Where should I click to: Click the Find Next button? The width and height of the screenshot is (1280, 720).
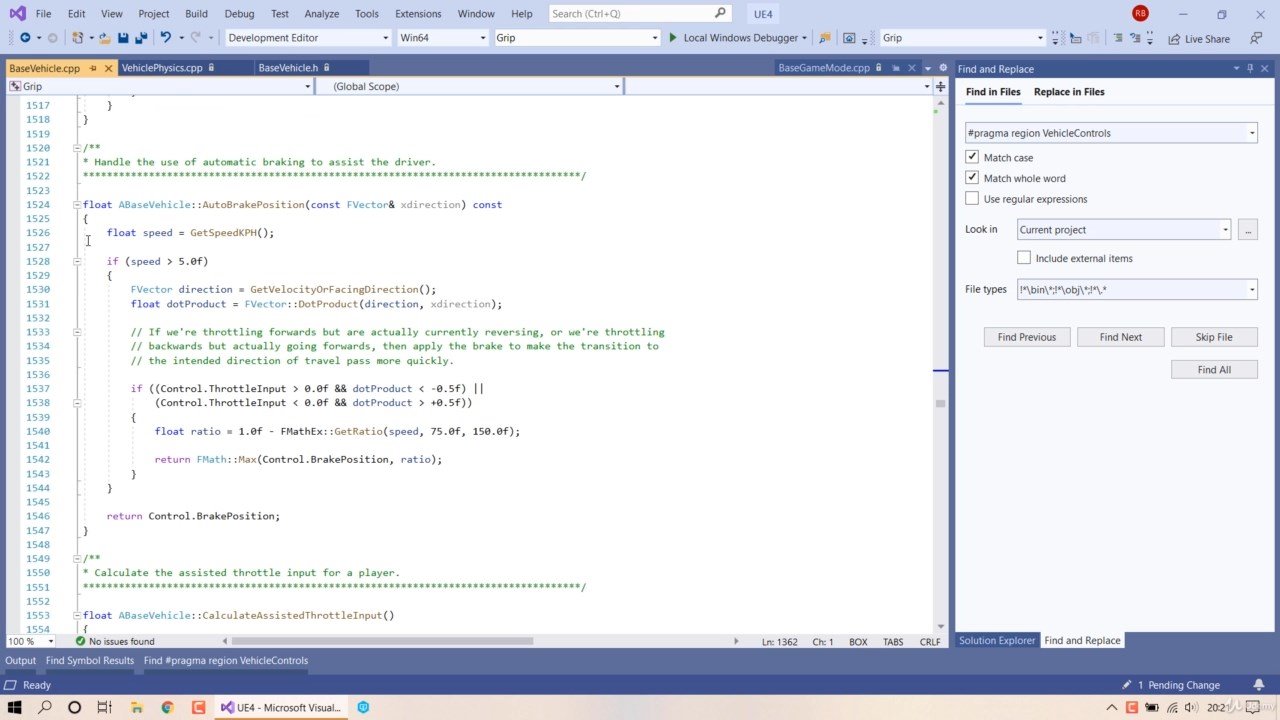1120,337
